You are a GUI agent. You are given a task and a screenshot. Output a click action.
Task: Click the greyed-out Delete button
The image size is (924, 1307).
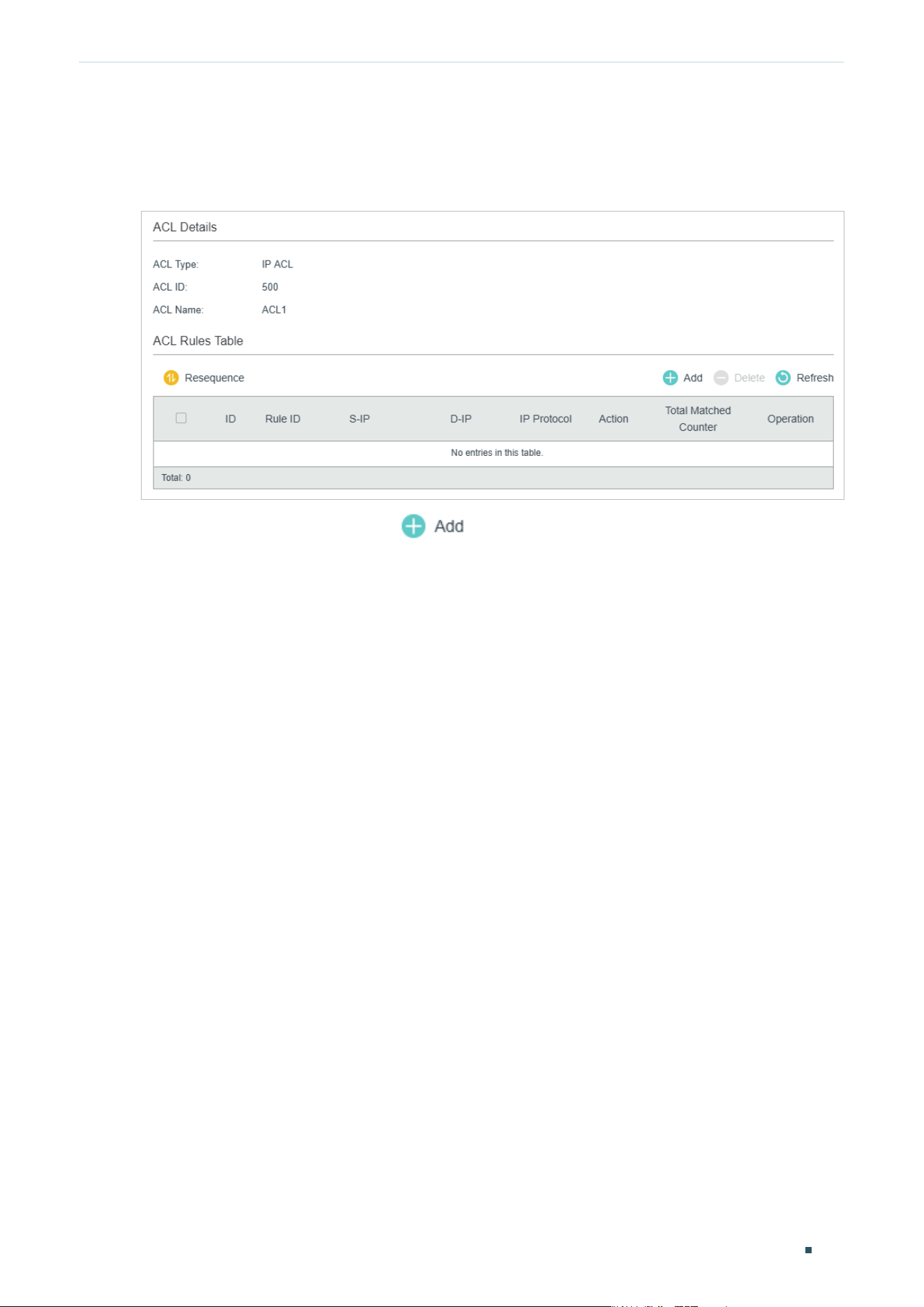pos(739,378)
